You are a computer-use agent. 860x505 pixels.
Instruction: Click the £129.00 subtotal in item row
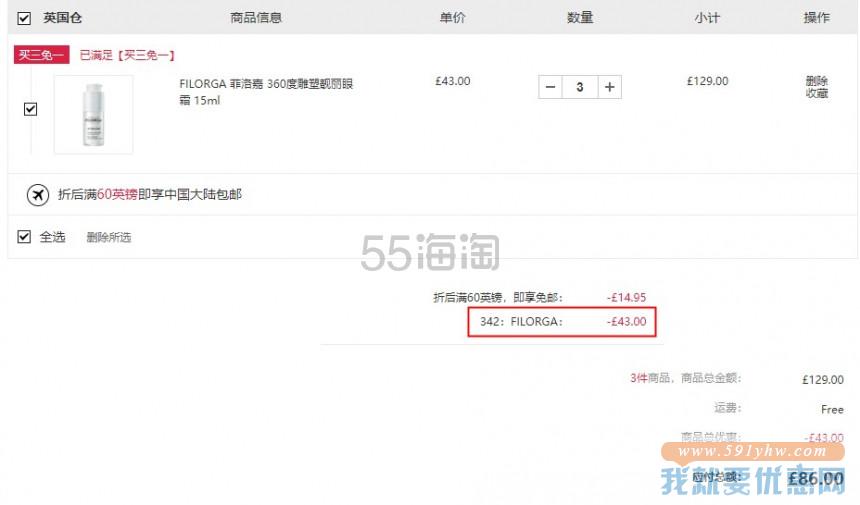click(708, 81)
